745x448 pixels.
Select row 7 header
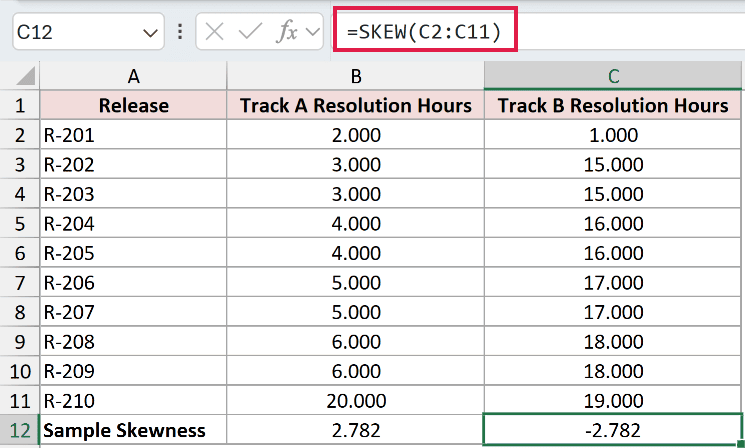[x=19, y=283]
